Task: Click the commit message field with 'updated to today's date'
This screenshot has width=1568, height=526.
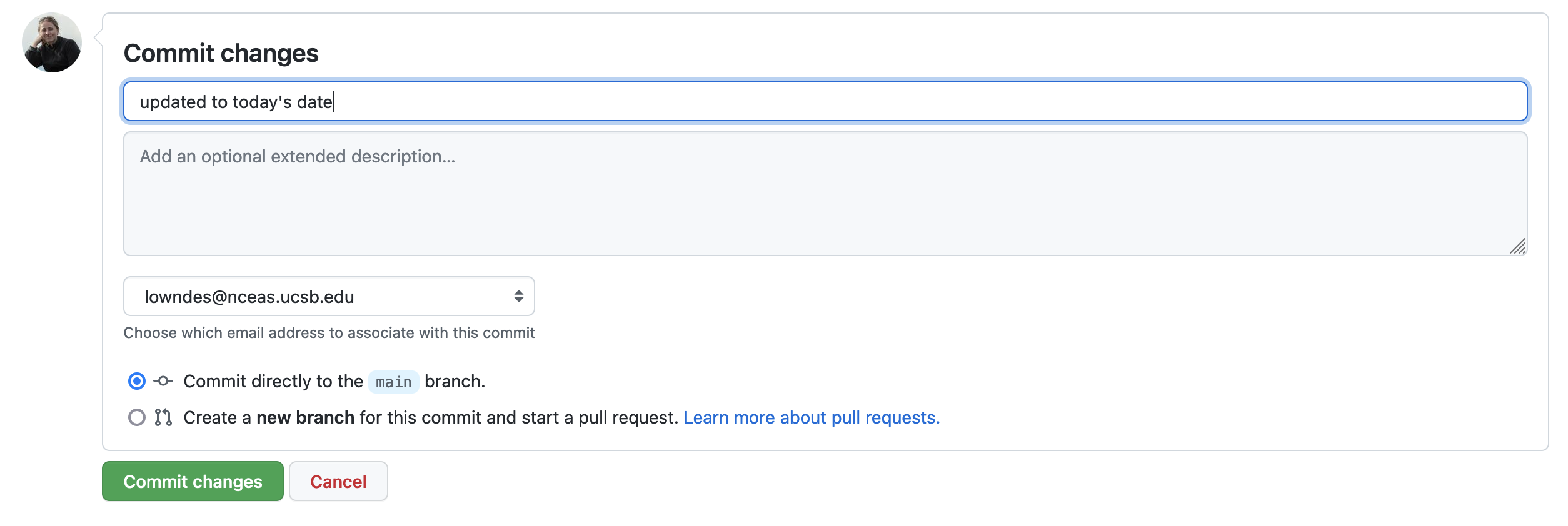Action: (x=825, y=101)
